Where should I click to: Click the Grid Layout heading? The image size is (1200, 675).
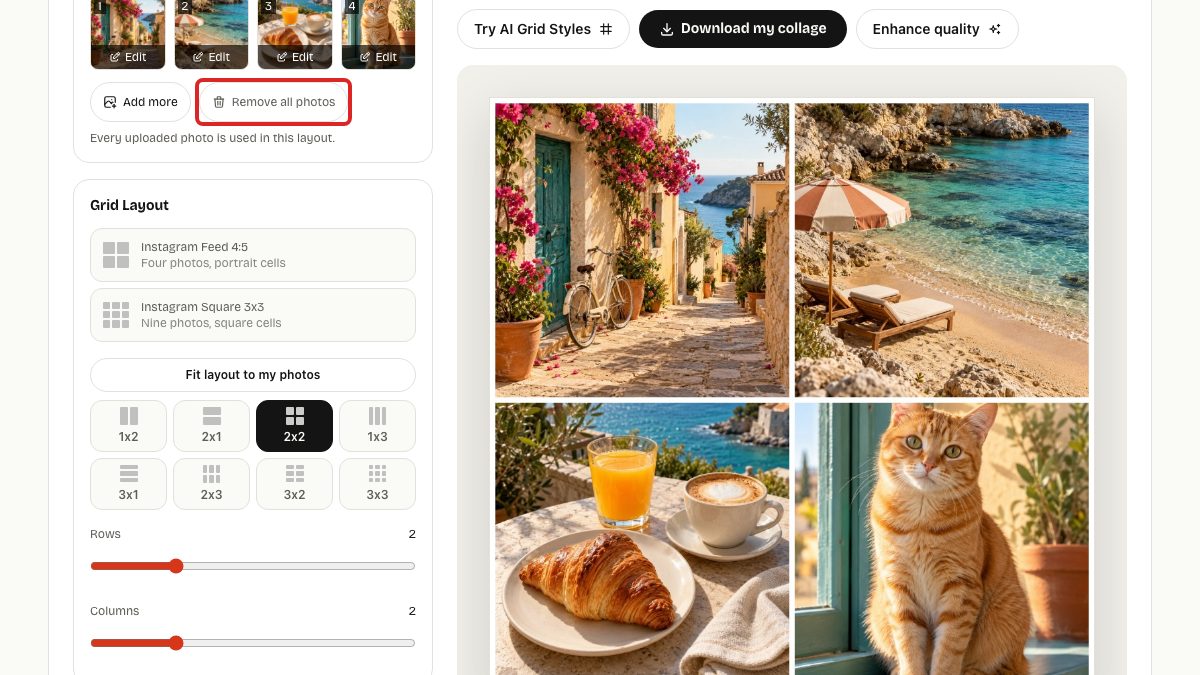[129, 205]
